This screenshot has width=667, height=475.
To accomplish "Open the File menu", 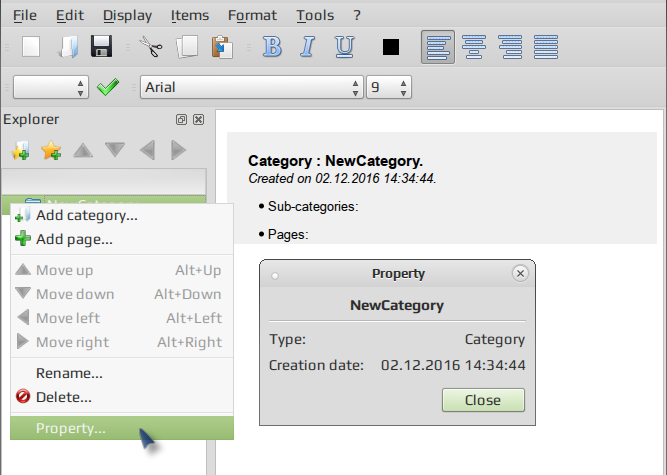I will [25, 15].
